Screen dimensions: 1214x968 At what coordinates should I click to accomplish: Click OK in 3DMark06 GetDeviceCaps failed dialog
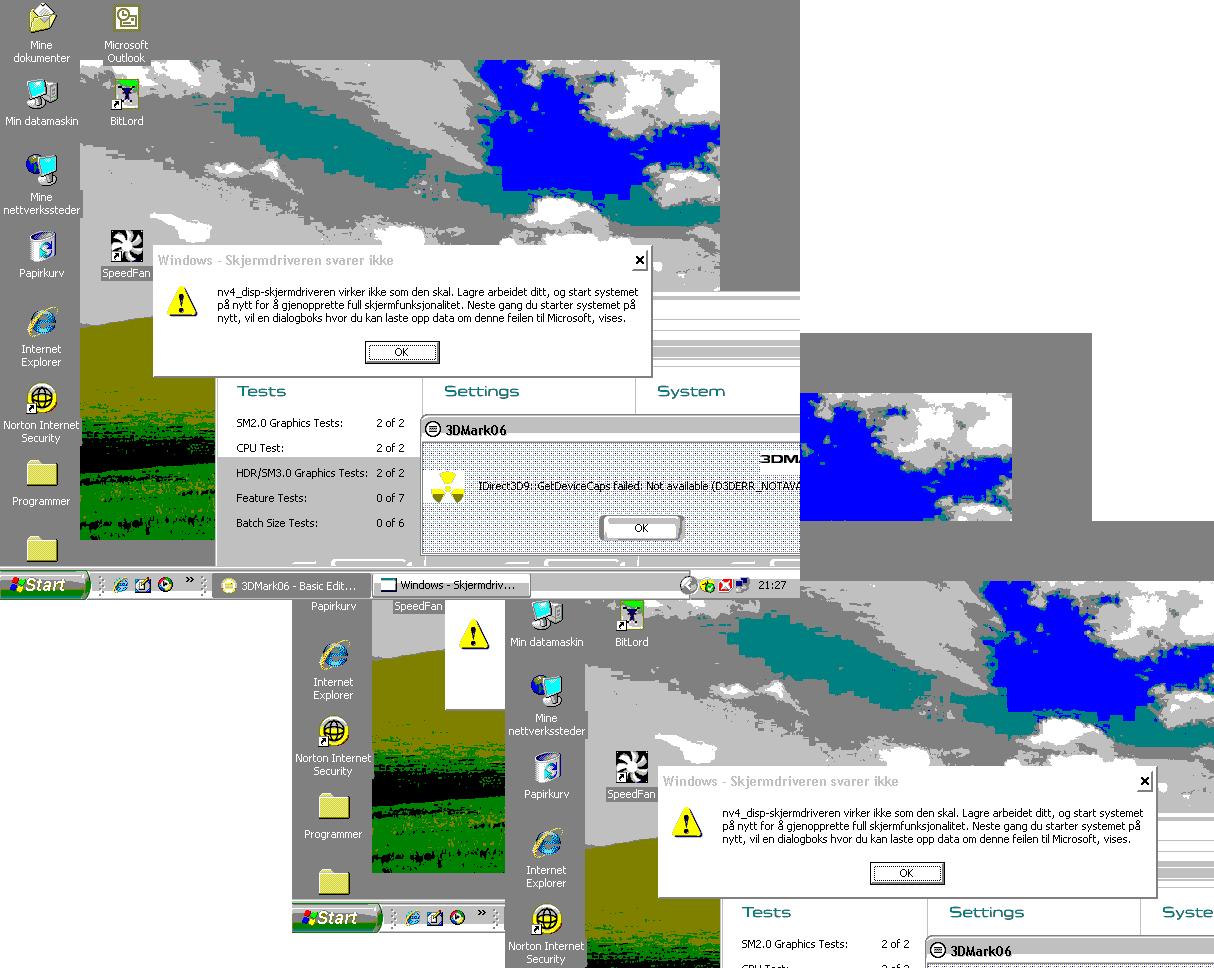(641, 527)
